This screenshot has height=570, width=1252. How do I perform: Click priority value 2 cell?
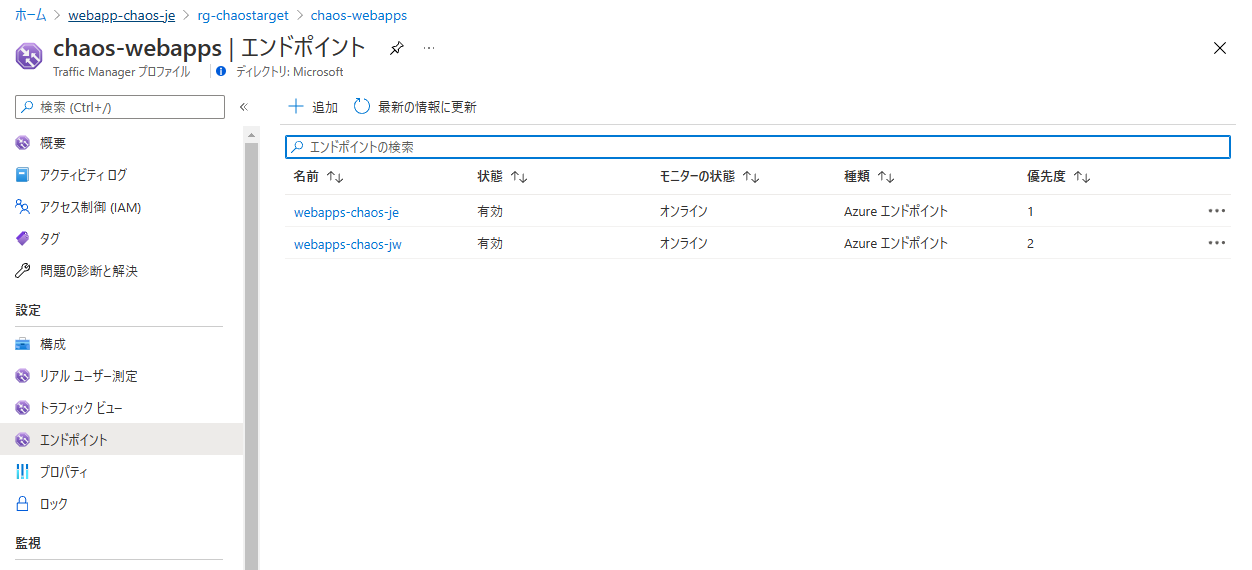tap(1030, 244)
